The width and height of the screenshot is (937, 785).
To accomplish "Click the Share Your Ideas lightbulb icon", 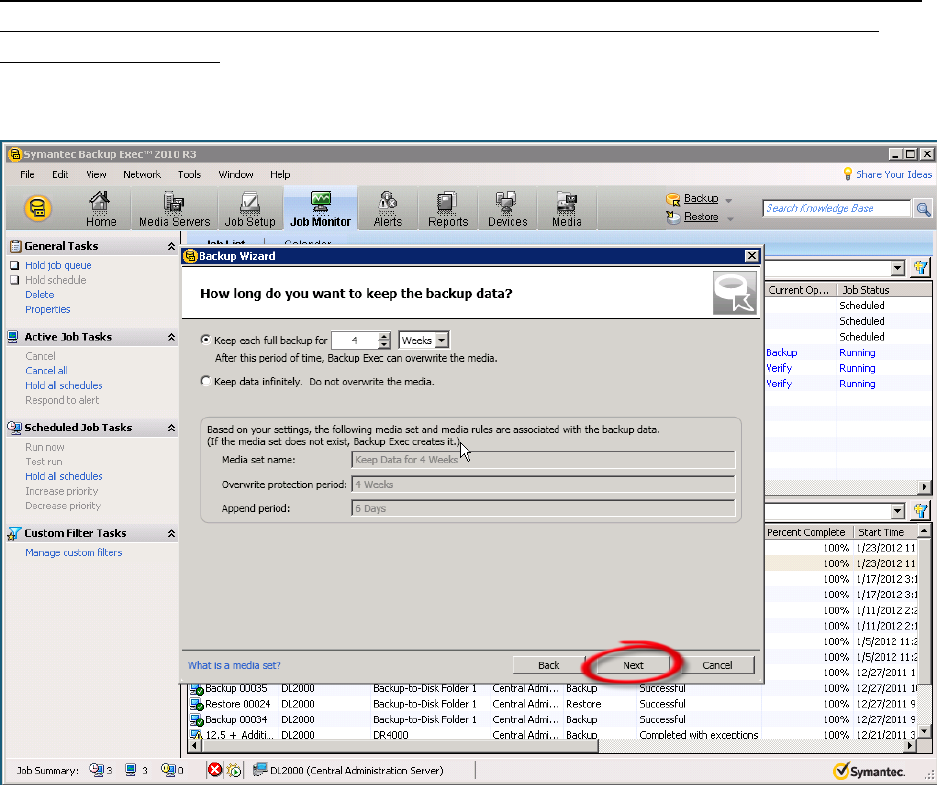I will [x=847, y=174].
